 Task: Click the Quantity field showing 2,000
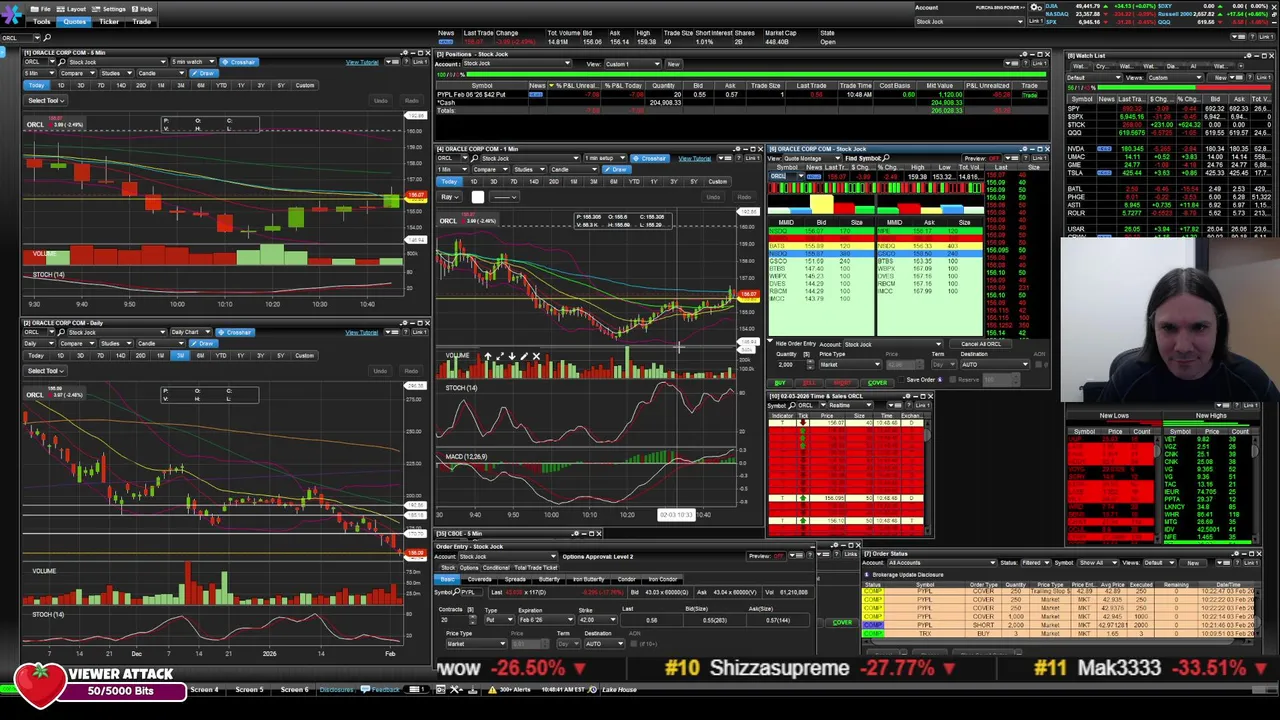pos(789,364)
